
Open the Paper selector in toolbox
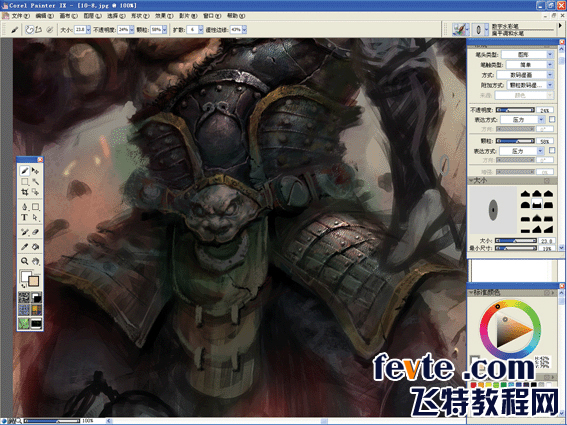[x=24, y=298]
